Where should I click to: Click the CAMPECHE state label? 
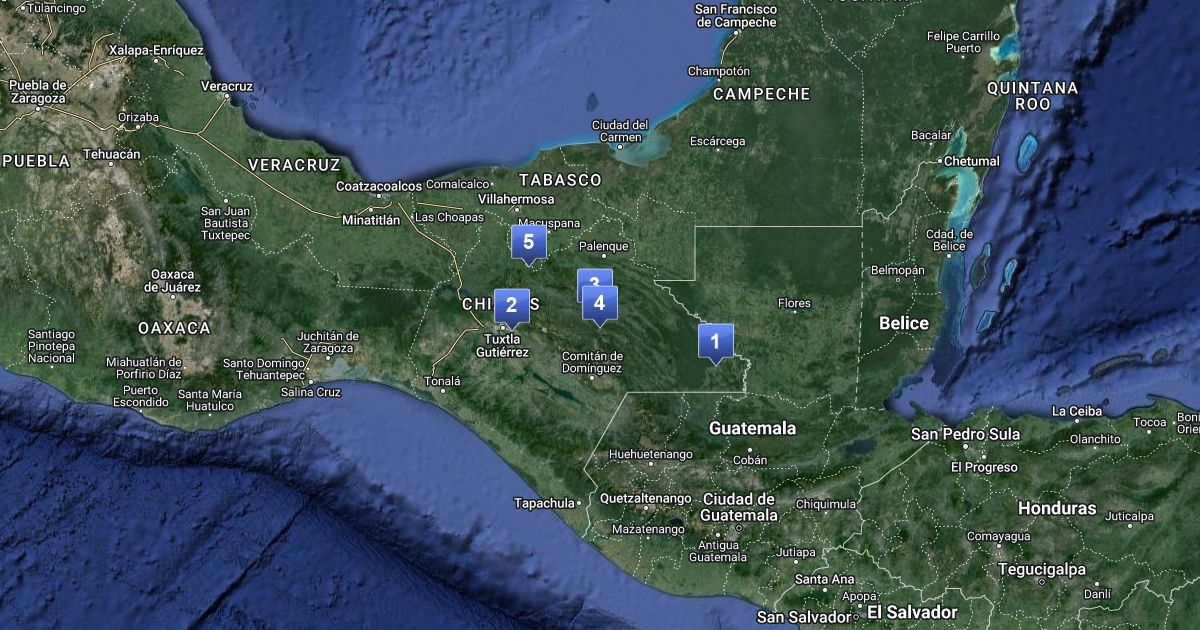761,94
